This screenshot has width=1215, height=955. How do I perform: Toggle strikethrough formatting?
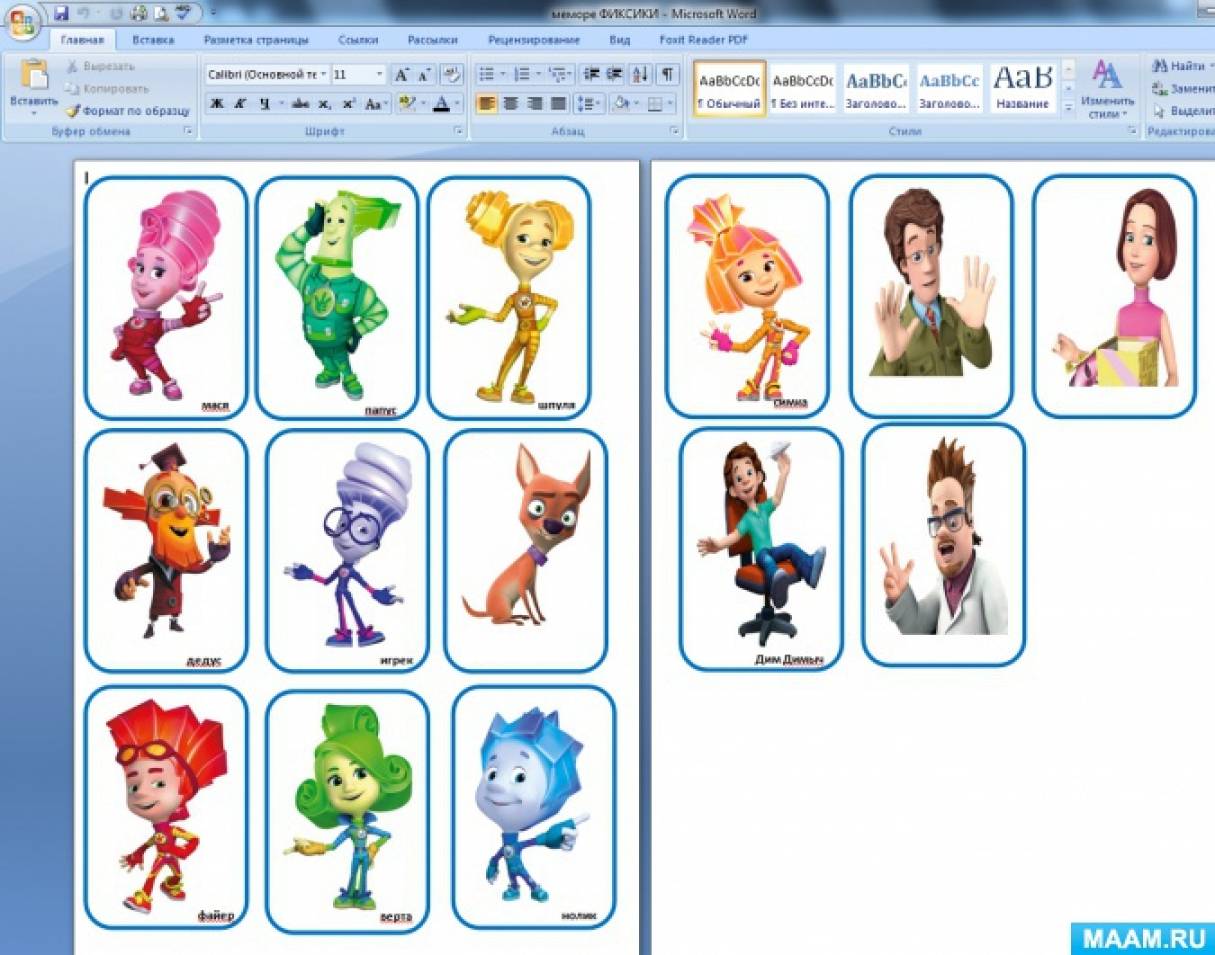point(301,103)
